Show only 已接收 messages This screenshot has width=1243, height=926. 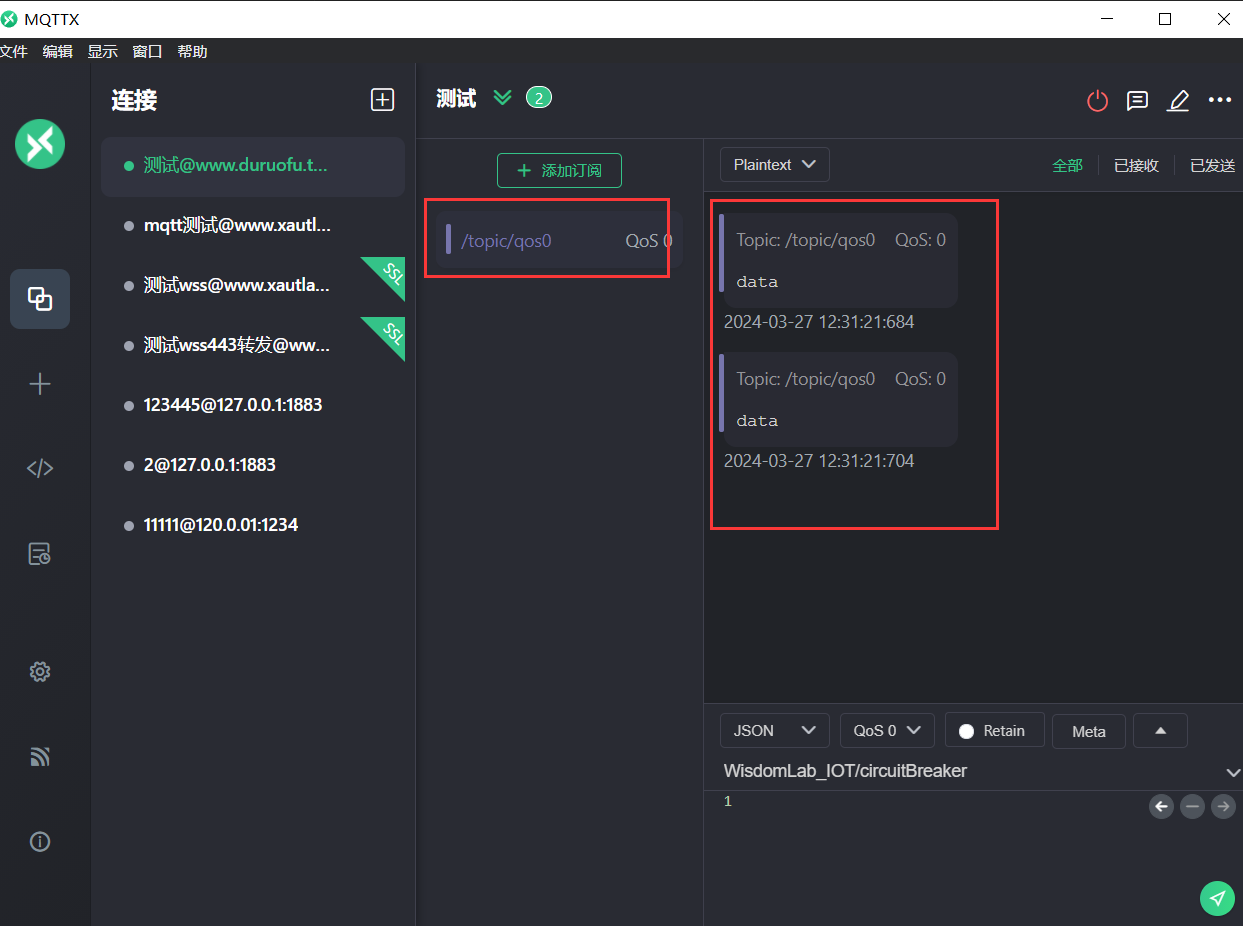coord(1136,166)
